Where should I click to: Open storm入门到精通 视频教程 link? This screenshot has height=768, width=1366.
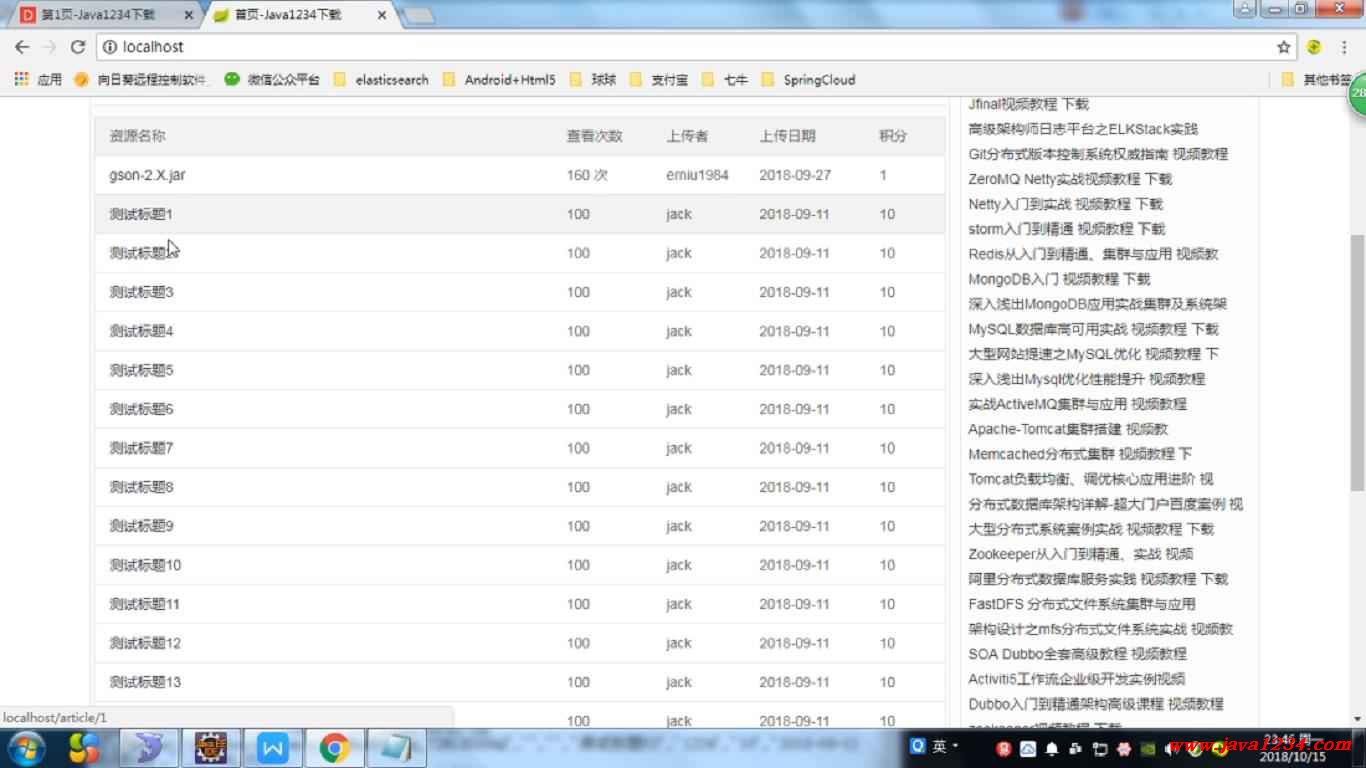[x=1067, y=229]
